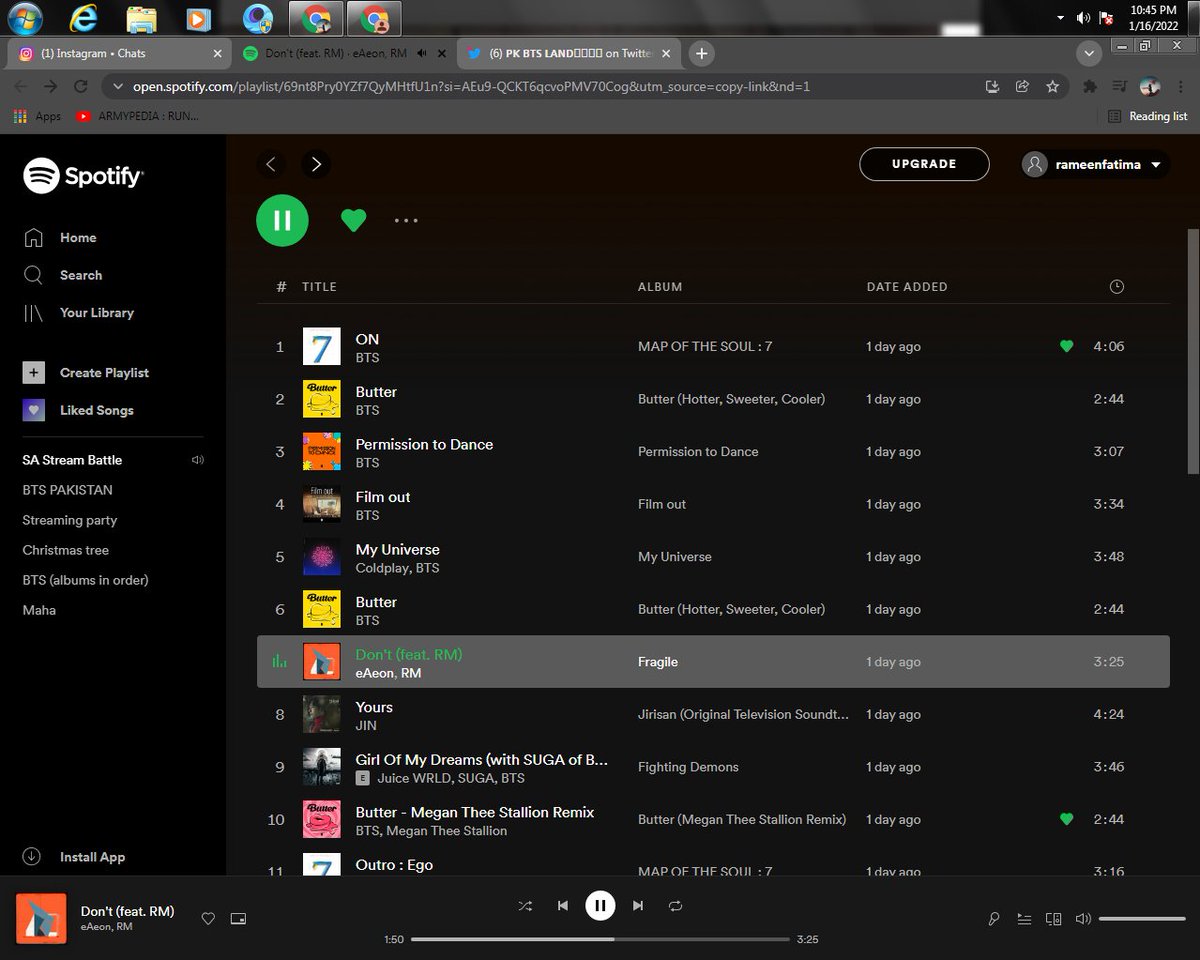
Task: Open the lyrics microphone icon
Action: click(x=993, y=919)
